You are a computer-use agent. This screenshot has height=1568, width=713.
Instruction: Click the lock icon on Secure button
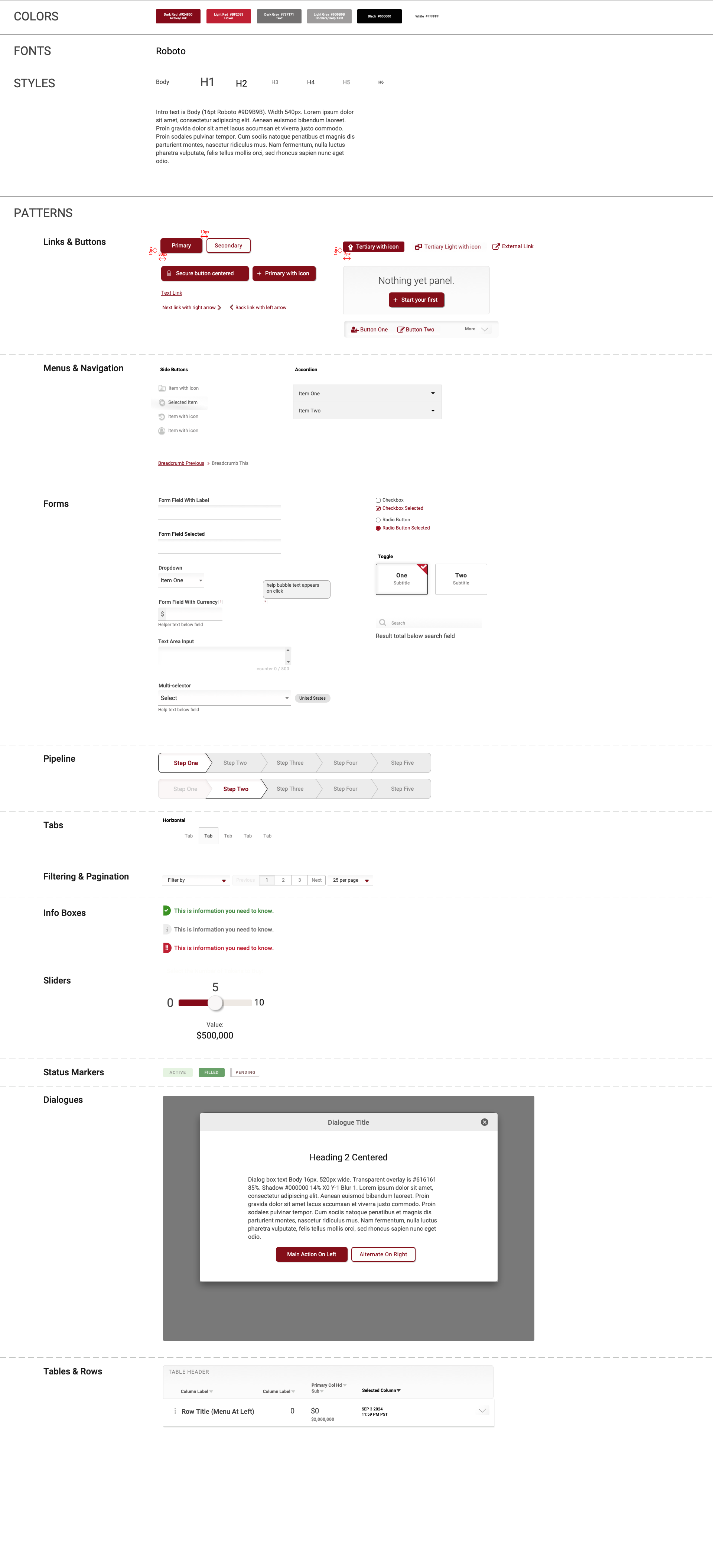point(169,273)
